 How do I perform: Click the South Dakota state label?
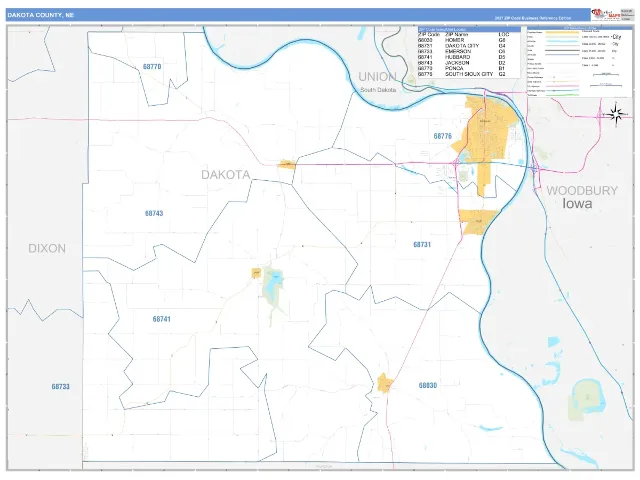(x=378, y=89)
